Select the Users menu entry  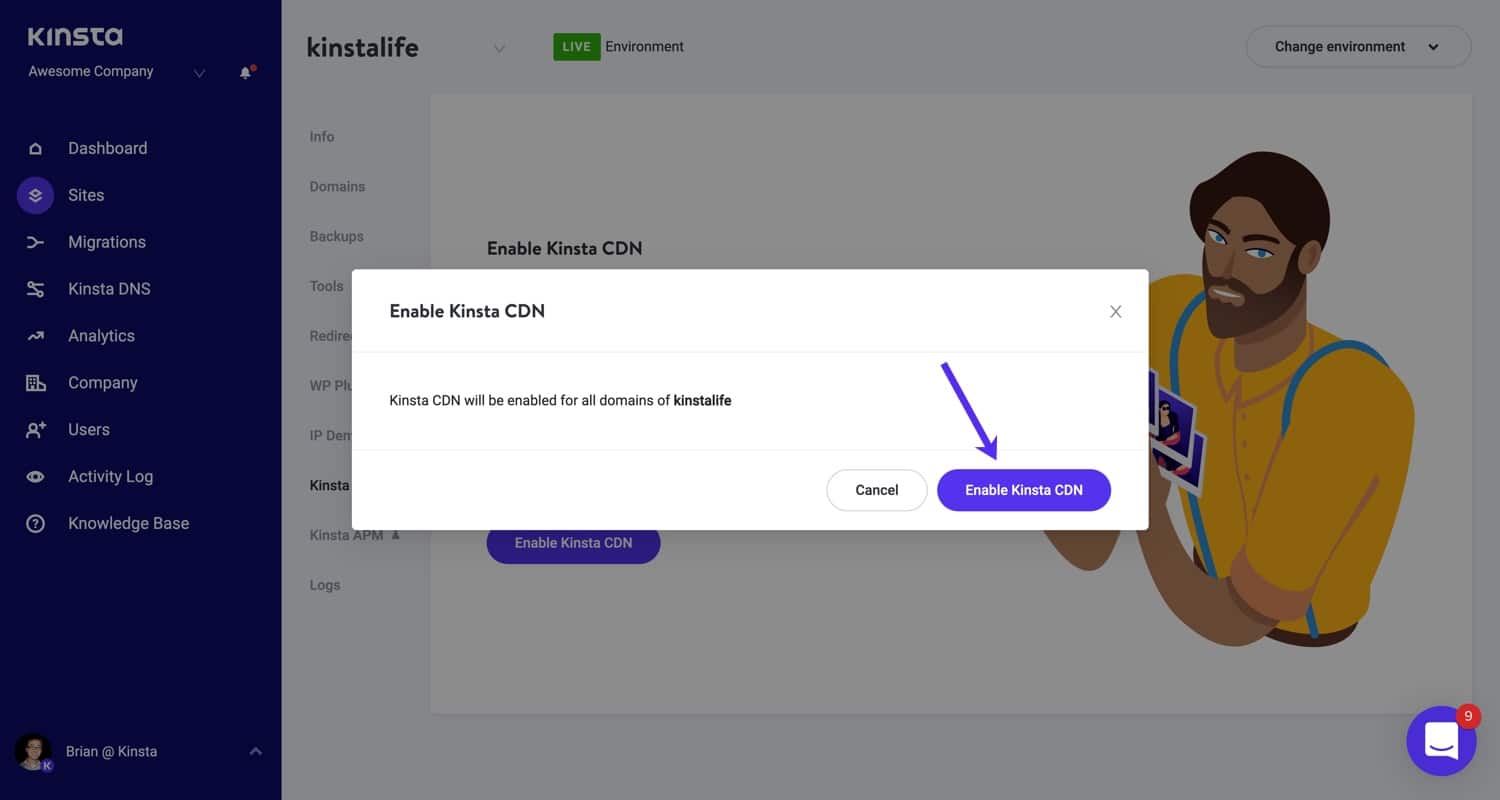point(88,429)
